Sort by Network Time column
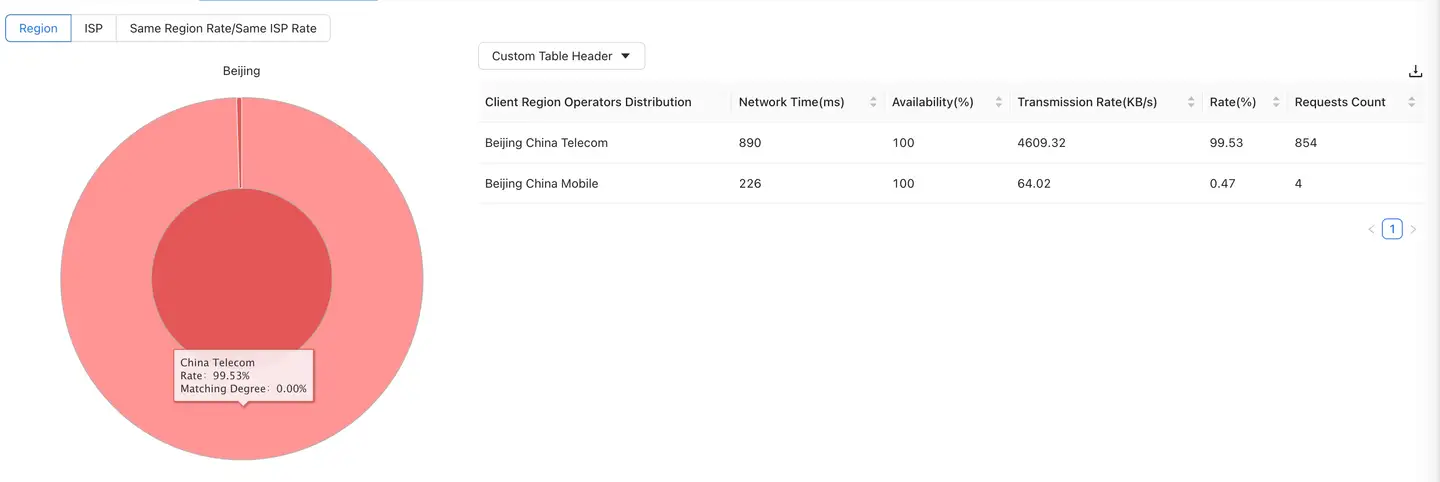The width and height of the screenshot is (1440, 482). [x=873, y=102]
